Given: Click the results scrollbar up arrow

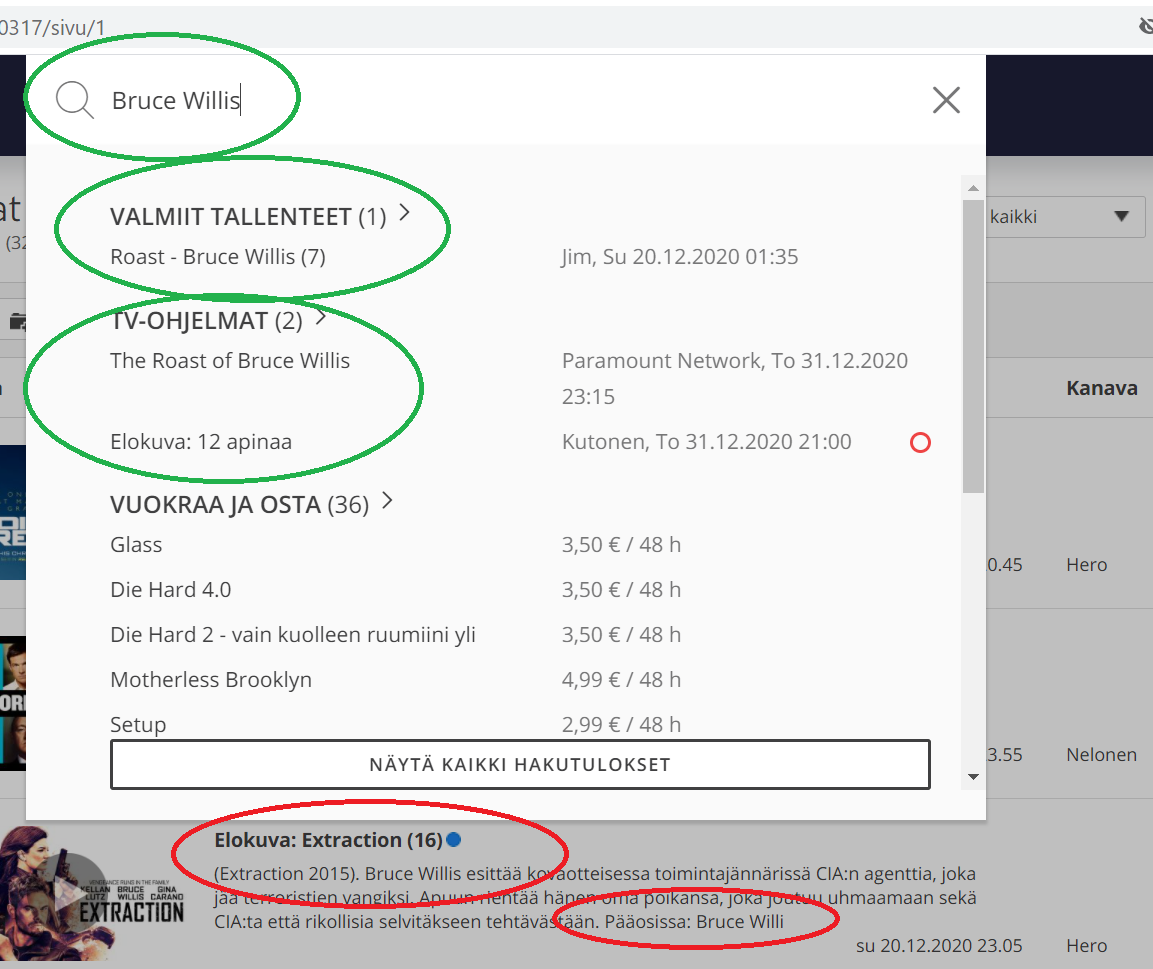Looking at the screenshot, I should [974, 188].
